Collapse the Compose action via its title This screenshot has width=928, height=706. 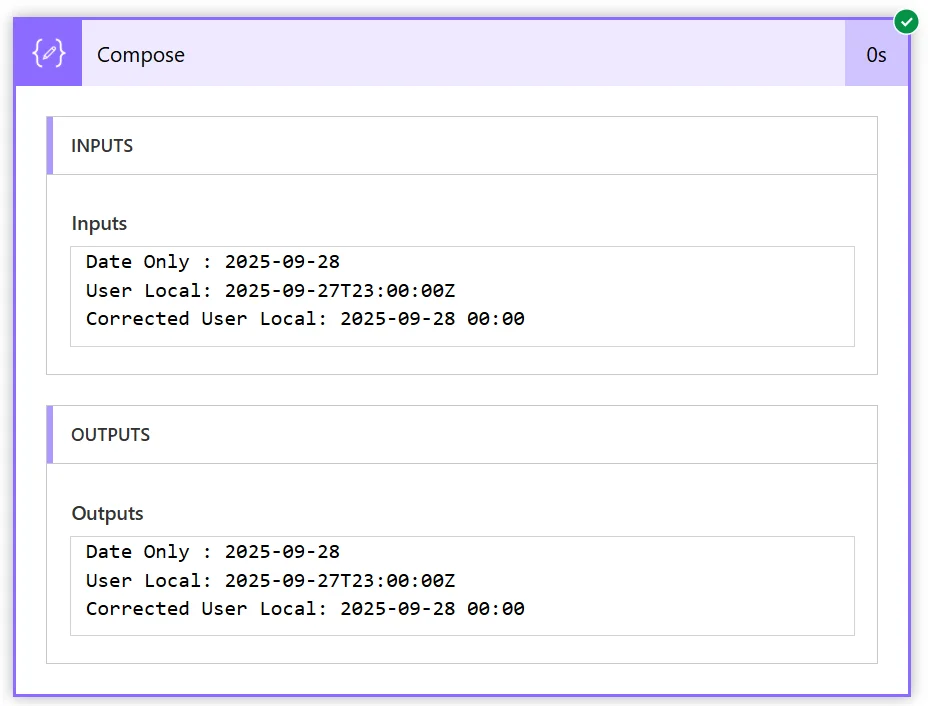pyautogui.click(x=141, y=54)
